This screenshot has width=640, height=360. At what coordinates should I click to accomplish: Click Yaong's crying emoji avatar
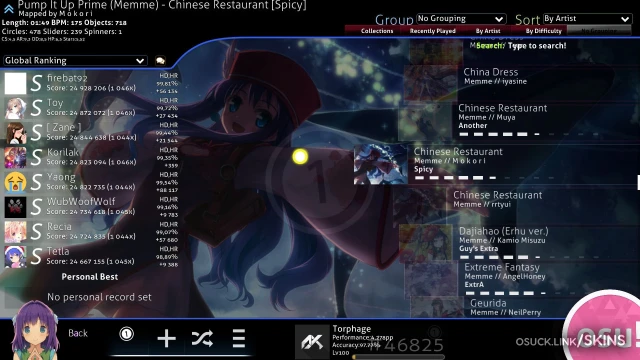pos(16,182)
